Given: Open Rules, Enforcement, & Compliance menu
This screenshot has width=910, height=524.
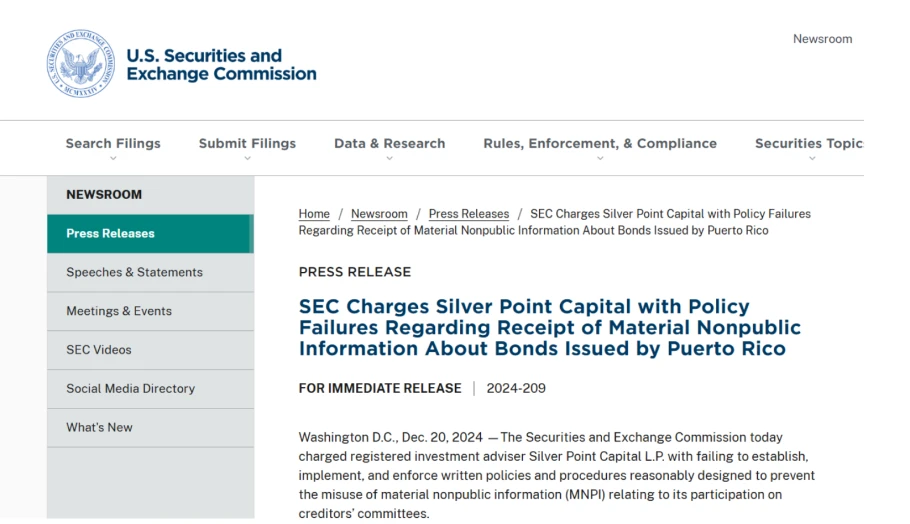Looking at the screenshot, I should click(x=600, y=143).
